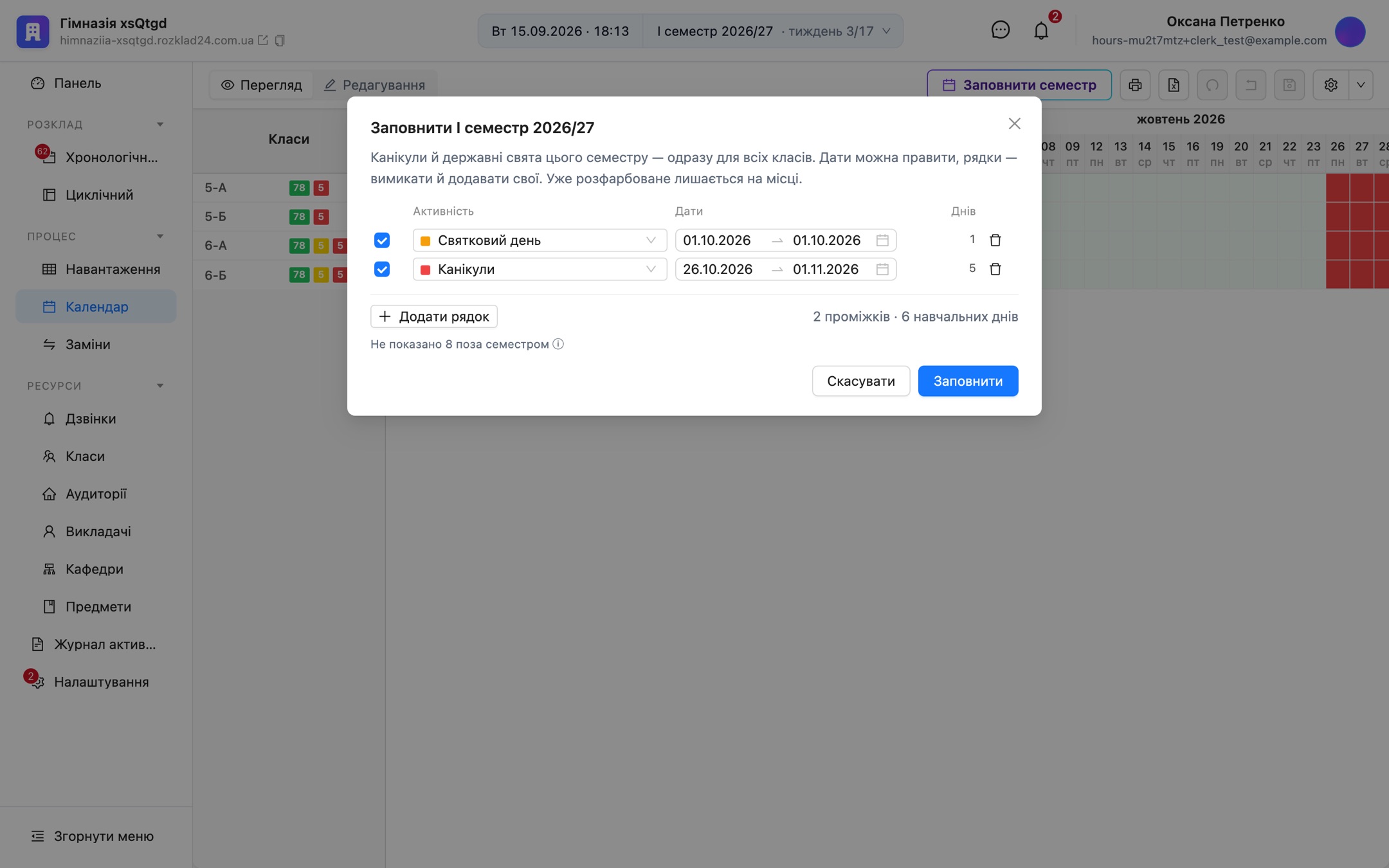Expand the semester week selector dropdown
The image size is (1389, 868).
[773, 31]
